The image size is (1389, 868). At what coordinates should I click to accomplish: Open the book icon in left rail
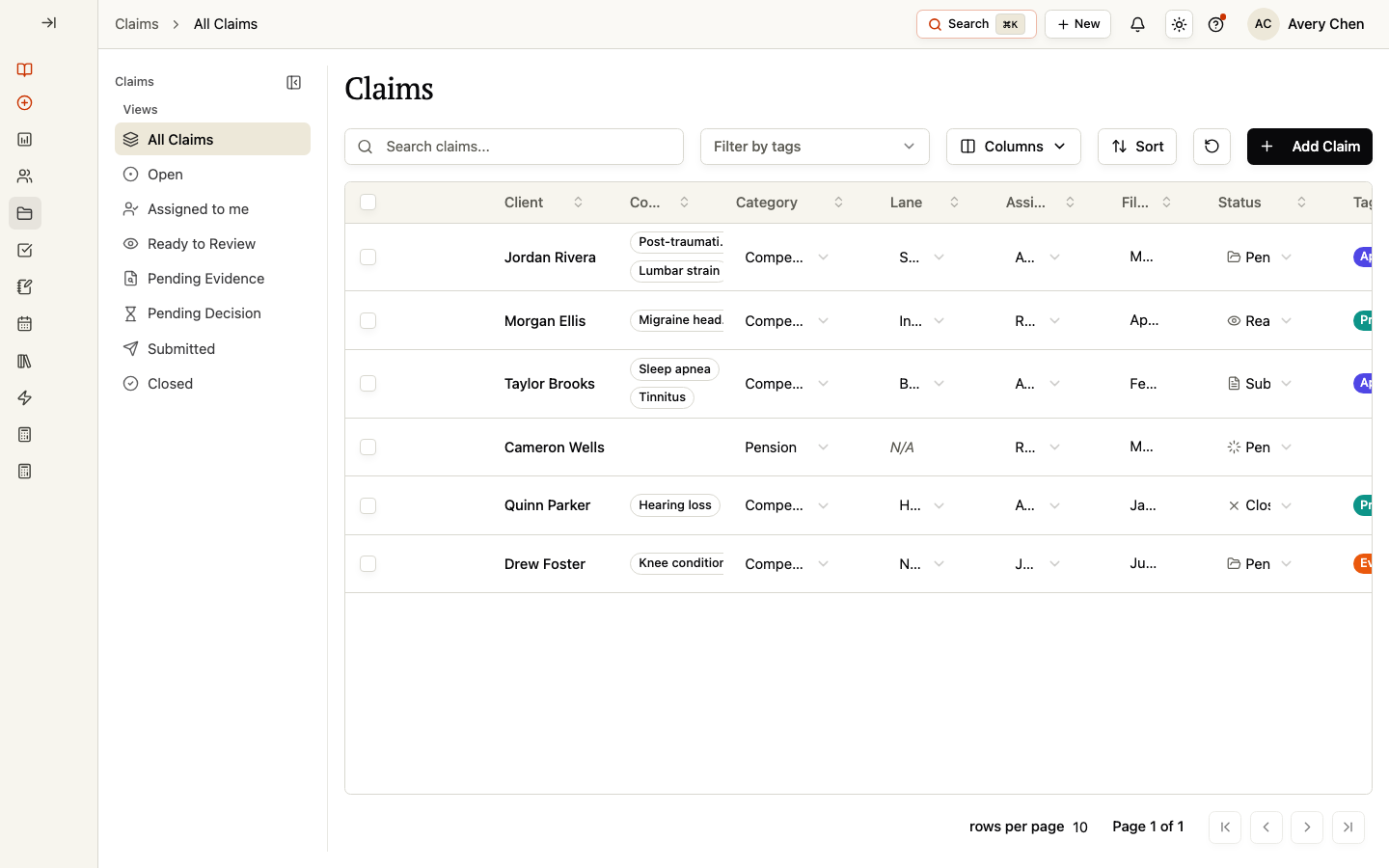(x=25, y=69)
